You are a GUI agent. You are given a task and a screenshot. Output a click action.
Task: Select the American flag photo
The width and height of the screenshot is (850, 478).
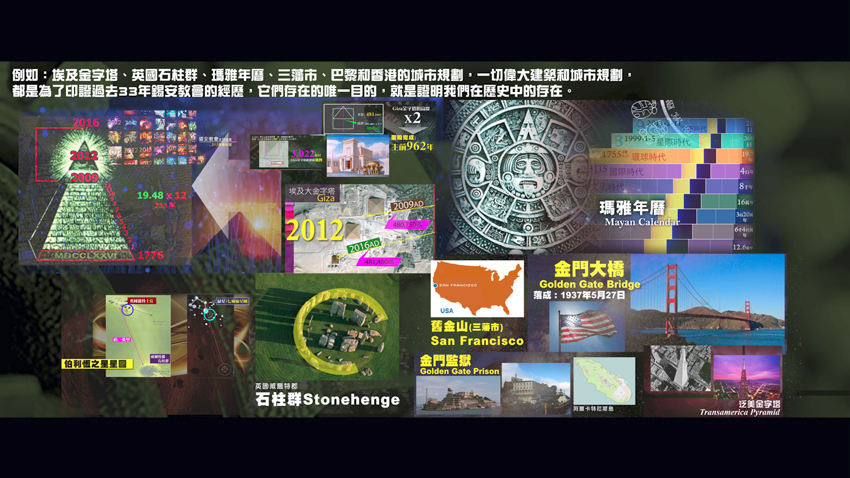(587, 326)
